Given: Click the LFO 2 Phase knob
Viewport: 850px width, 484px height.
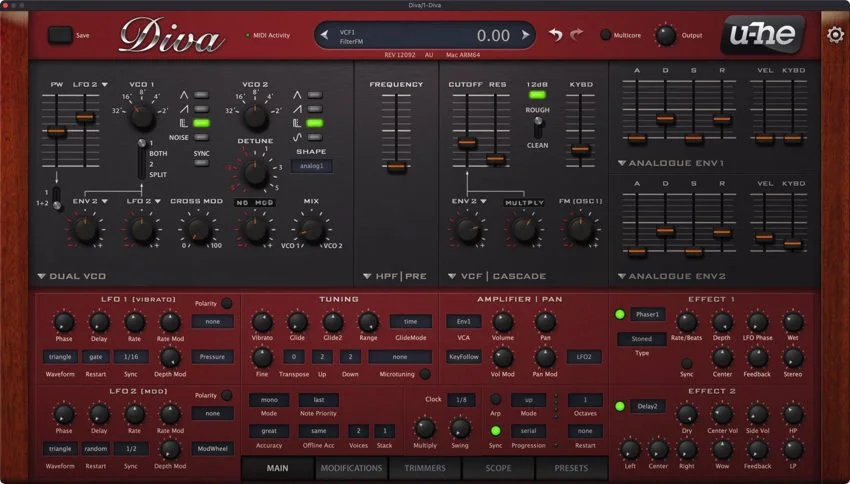Looking at the screenshot, I should coord(63,414).
